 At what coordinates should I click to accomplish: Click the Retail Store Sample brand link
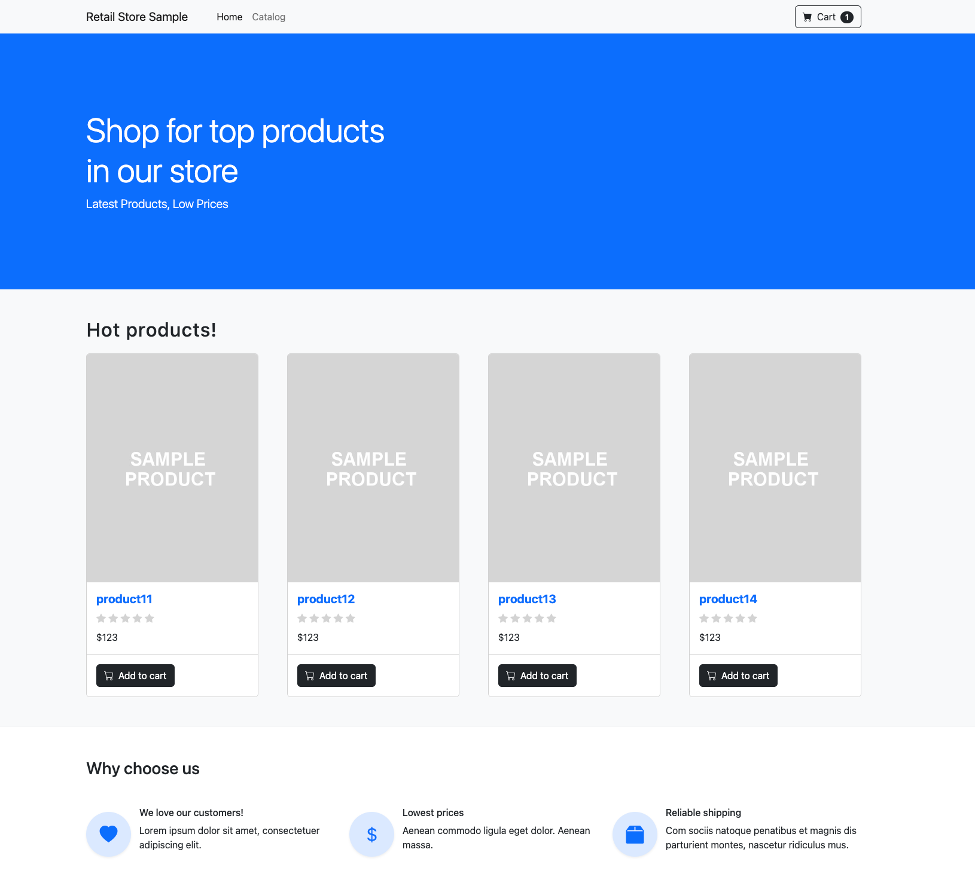136,16
